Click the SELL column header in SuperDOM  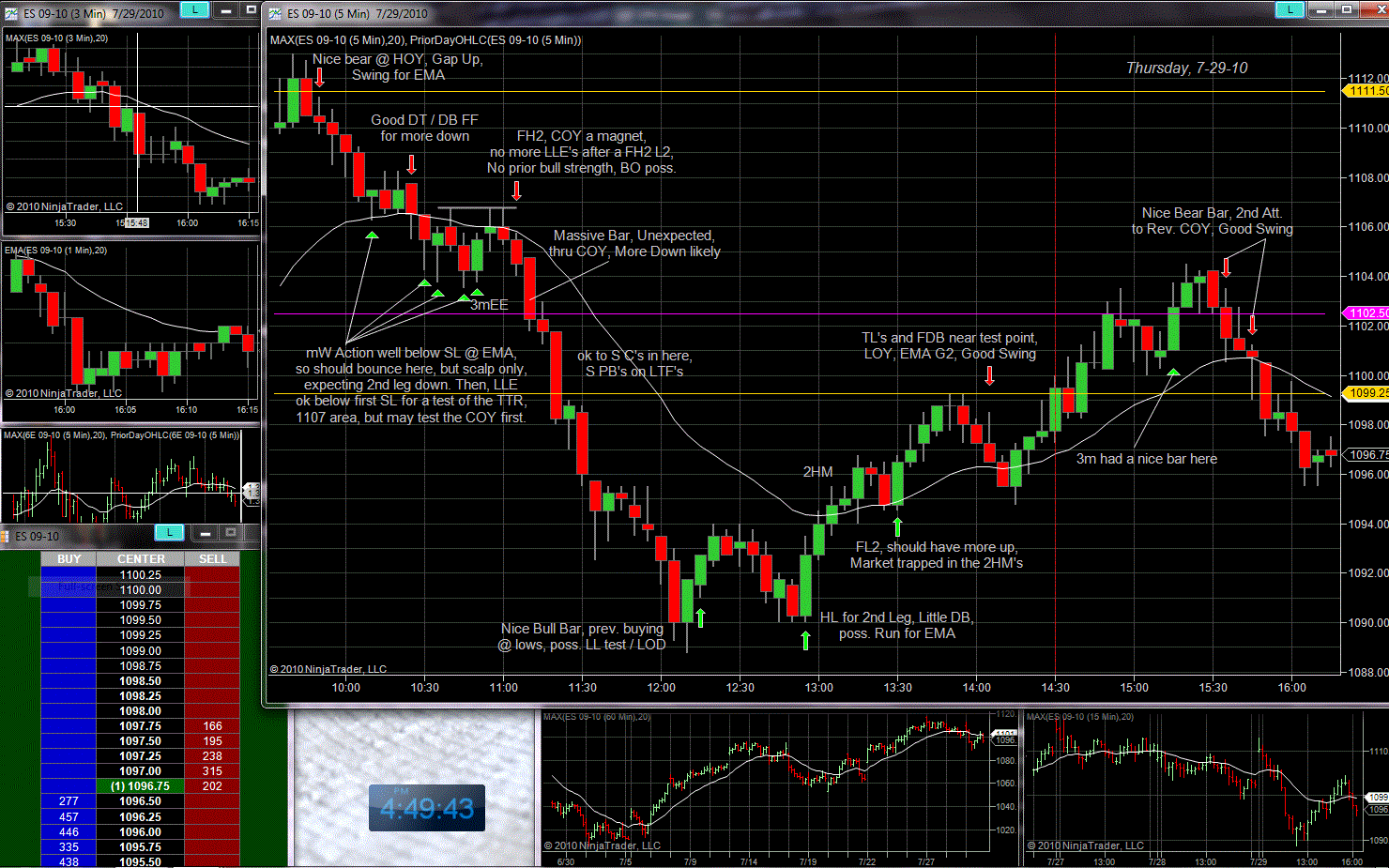(212, 559)
